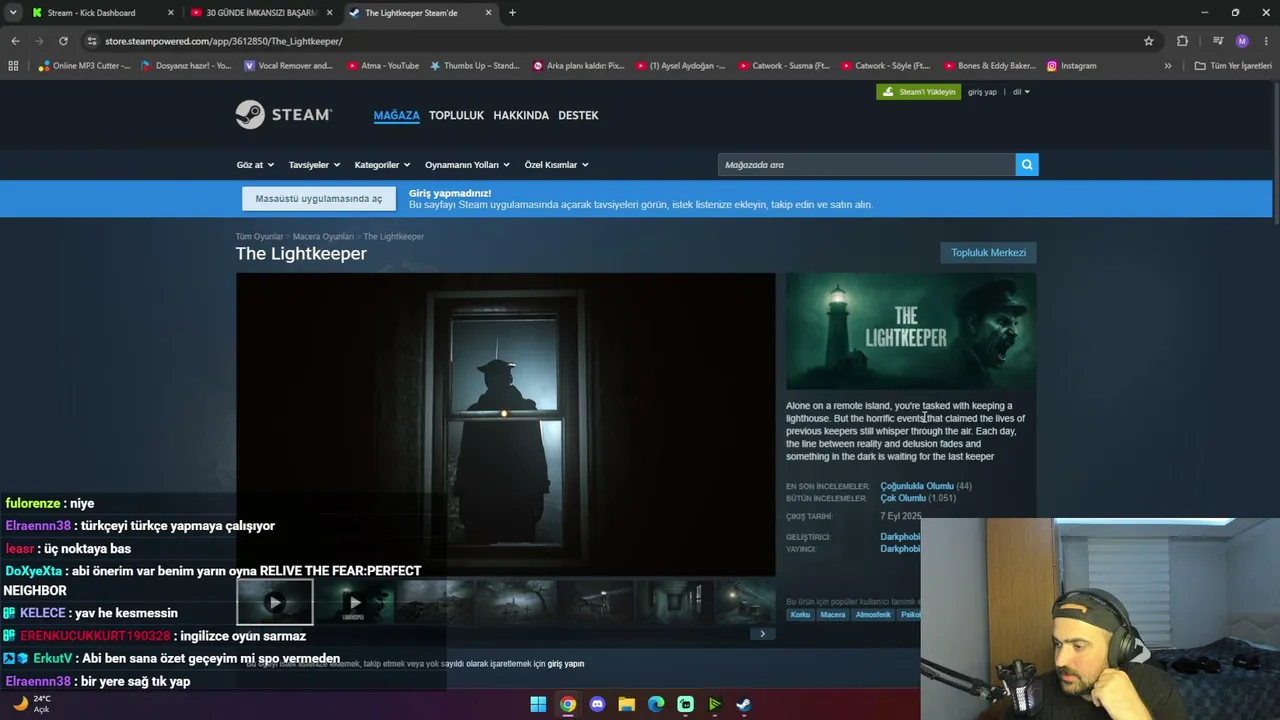Open a new browser tab
The width and height of the screenshot is (1280, 720).
[x=512, y=13]
